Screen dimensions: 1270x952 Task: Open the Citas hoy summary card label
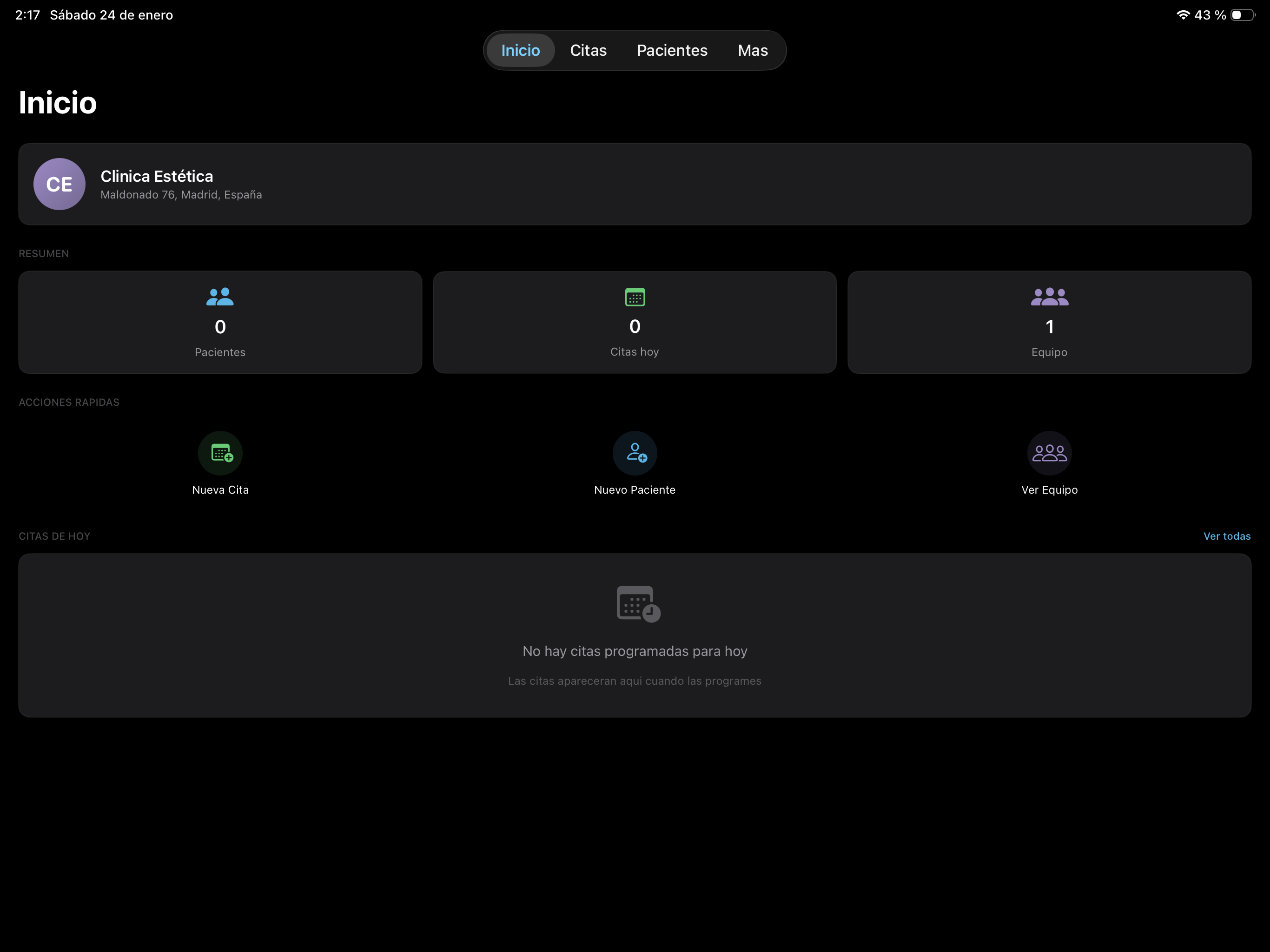[x=635, y=351]
